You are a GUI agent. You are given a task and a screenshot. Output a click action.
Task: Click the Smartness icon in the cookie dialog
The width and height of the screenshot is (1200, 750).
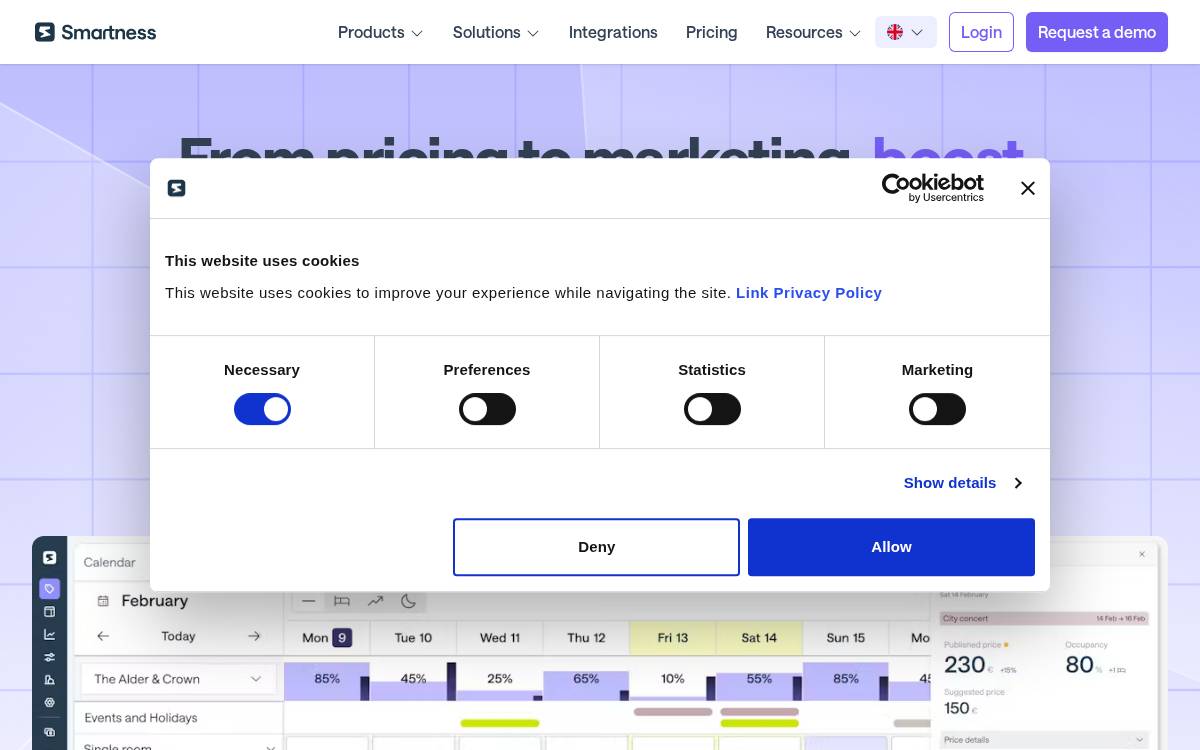click(x=176, y=188)
